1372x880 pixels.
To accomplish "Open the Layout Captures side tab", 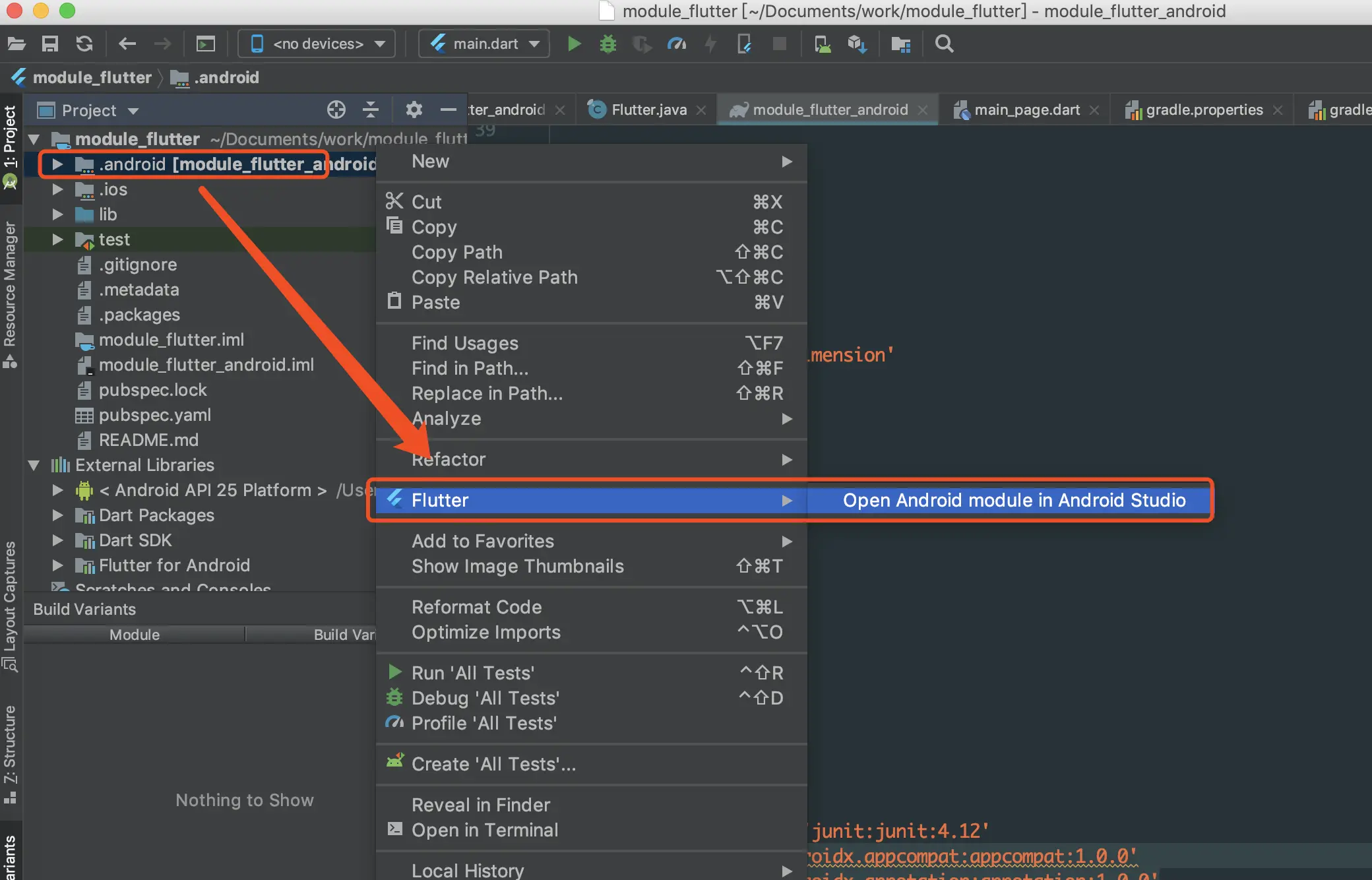I will [x=10, y=606].
